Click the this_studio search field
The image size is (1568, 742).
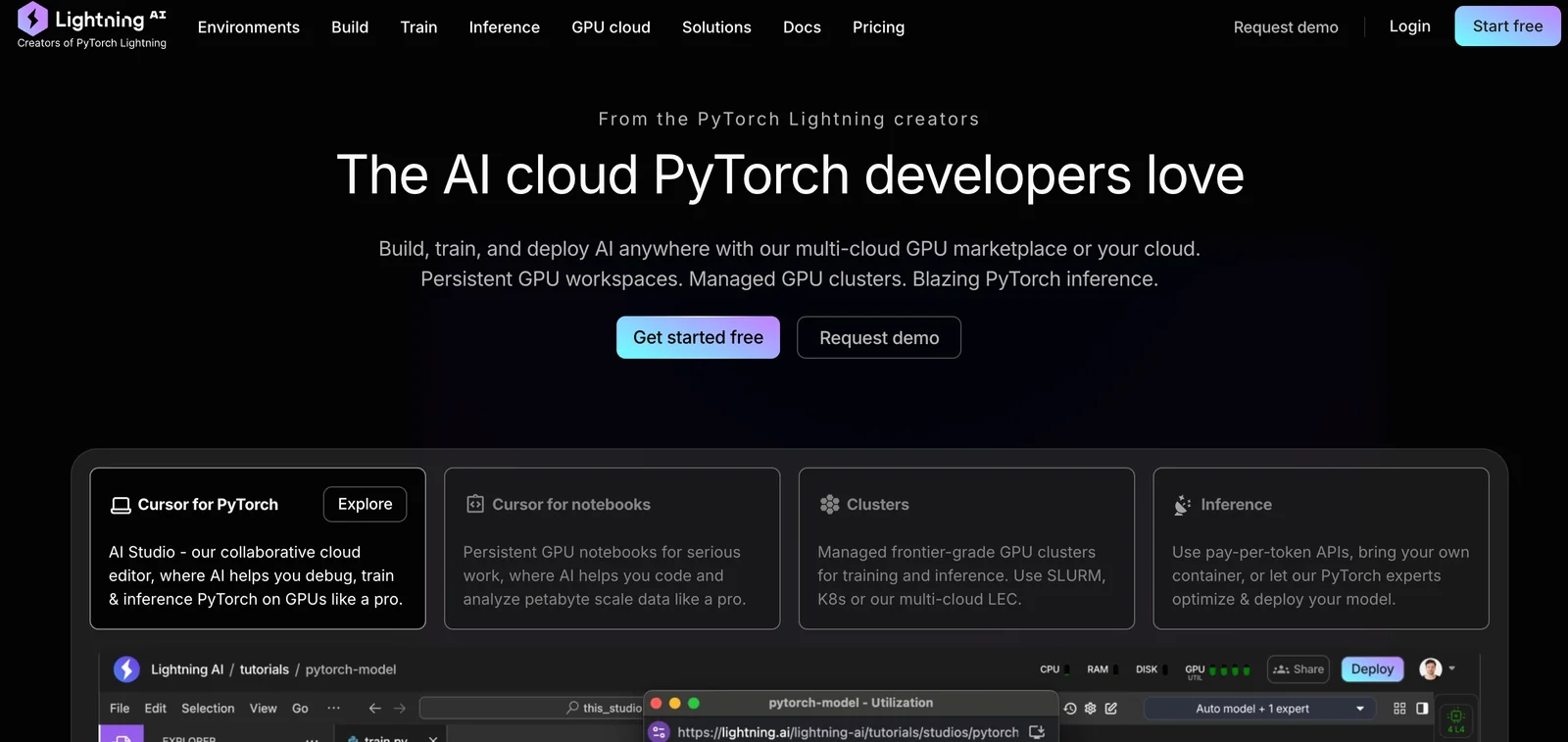pos(531,708)
